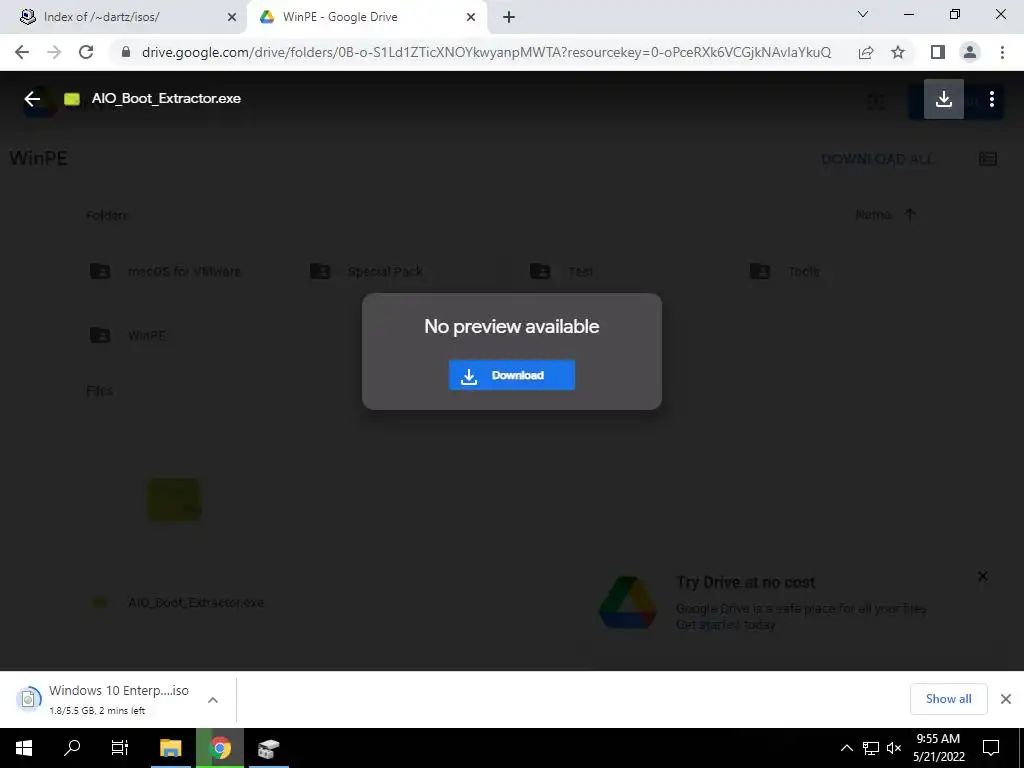
Task: Open the Chrome profile avatar menu
Action: pyautogui.click(x=970, y=52)
